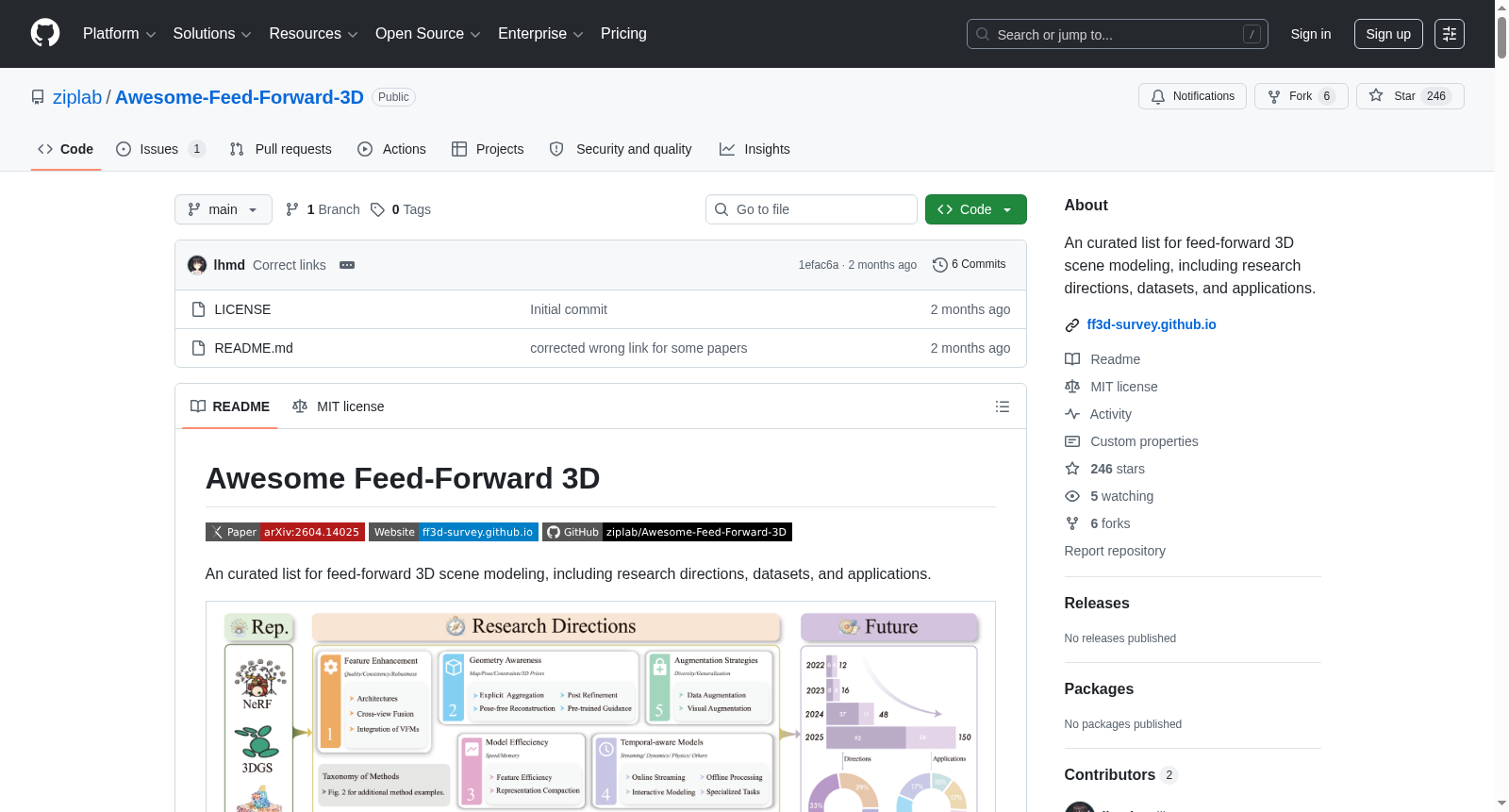Click the tag icon beside 0 Tags
Viewport: 1509px width, 812px height.
pos(377,209)
